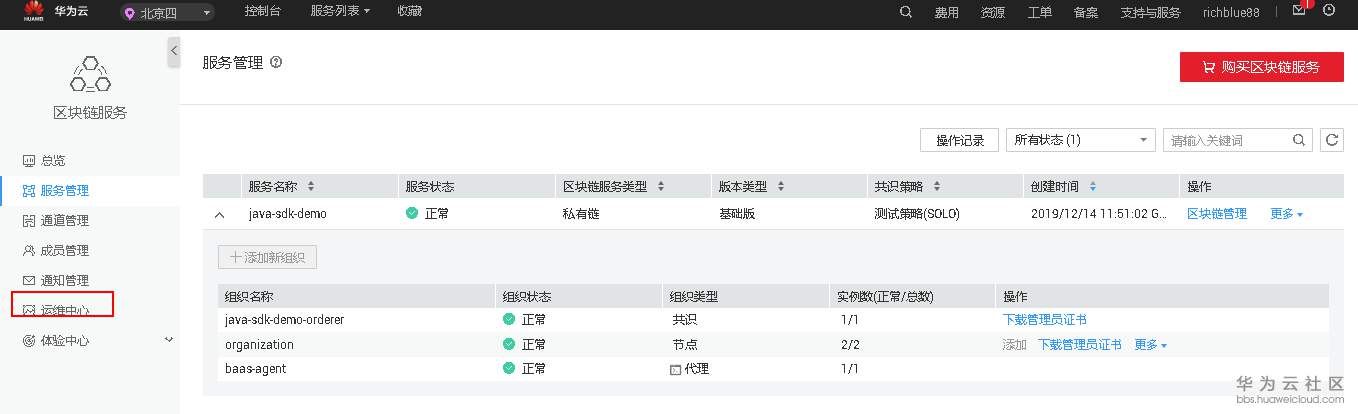The height and width of the screenshot is (414, 1358).
Task: Open the 所有状态 (1) filter dropdown
Action: tap(1080, 140)
